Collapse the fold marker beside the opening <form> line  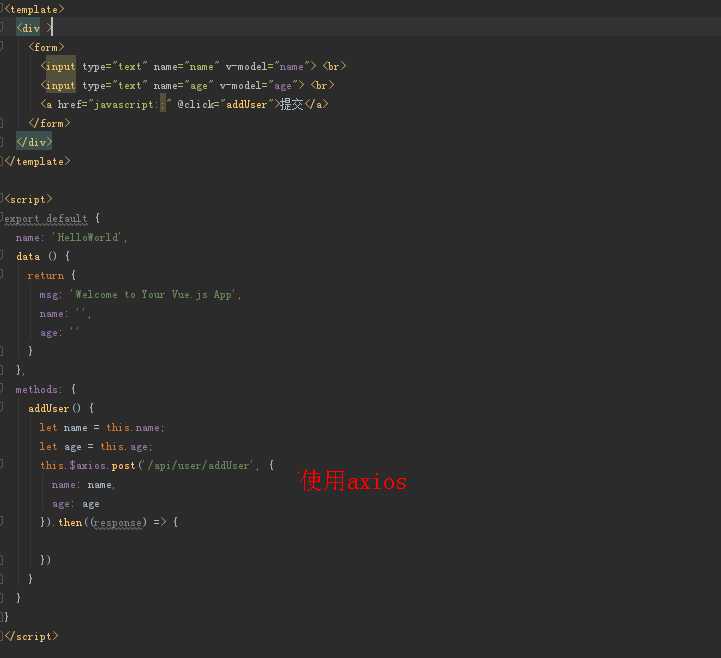2,47
